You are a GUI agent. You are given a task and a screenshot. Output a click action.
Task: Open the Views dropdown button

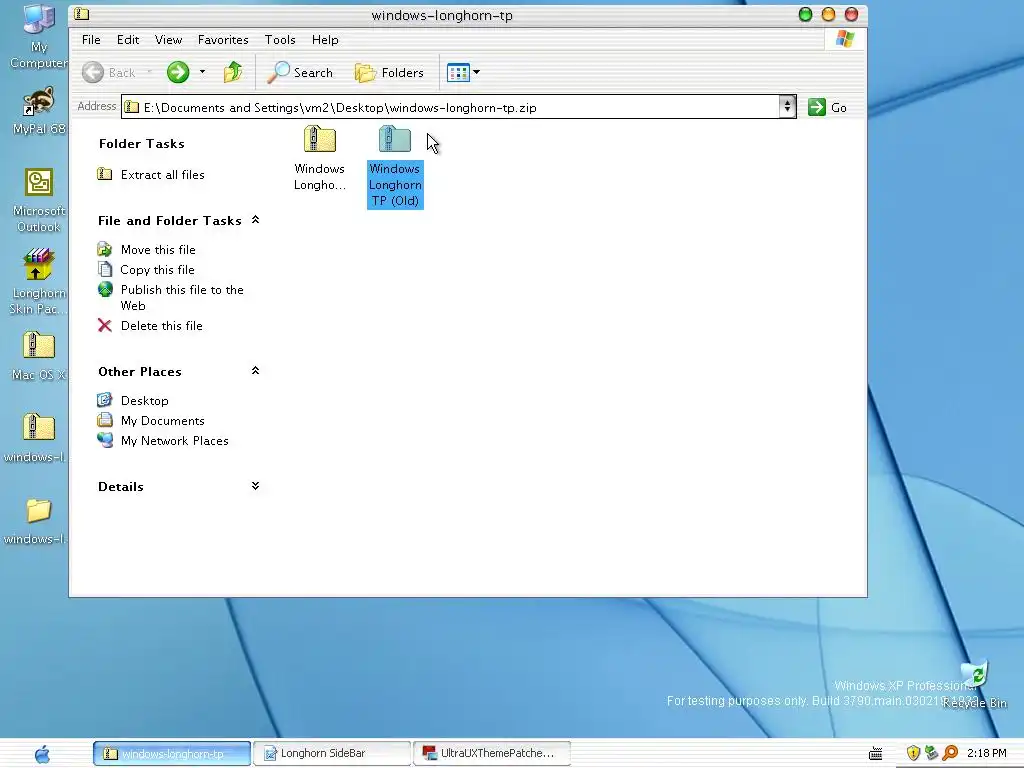[463, 72]
